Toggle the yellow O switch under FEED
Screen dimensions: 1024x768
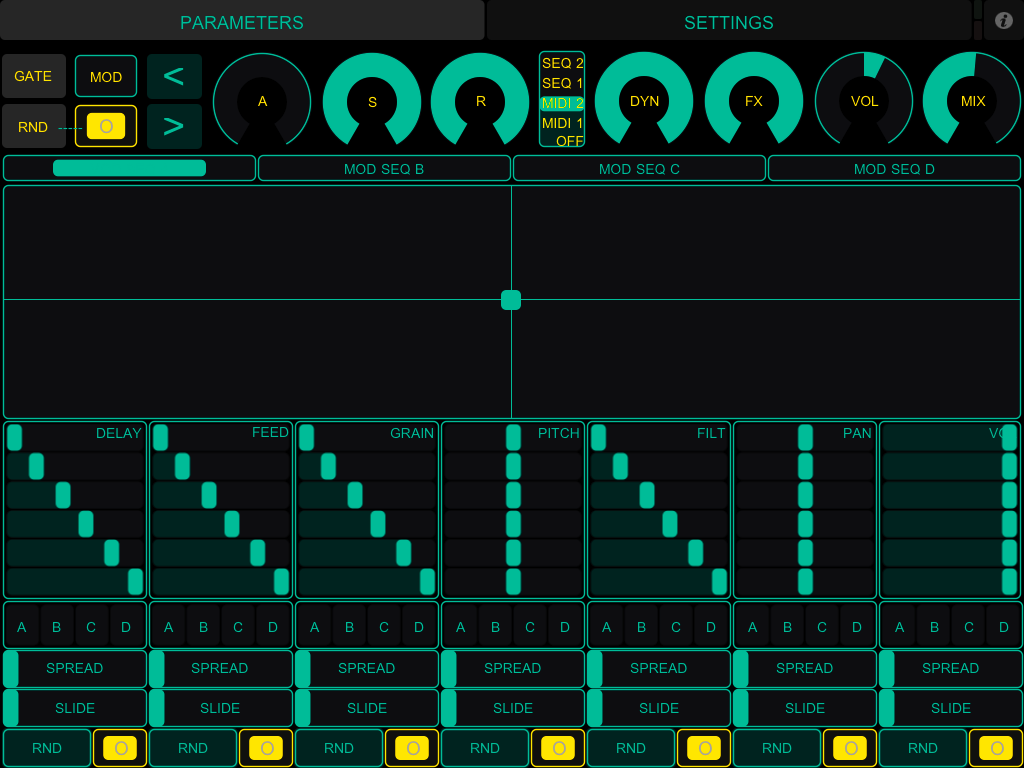coord(266,748)
